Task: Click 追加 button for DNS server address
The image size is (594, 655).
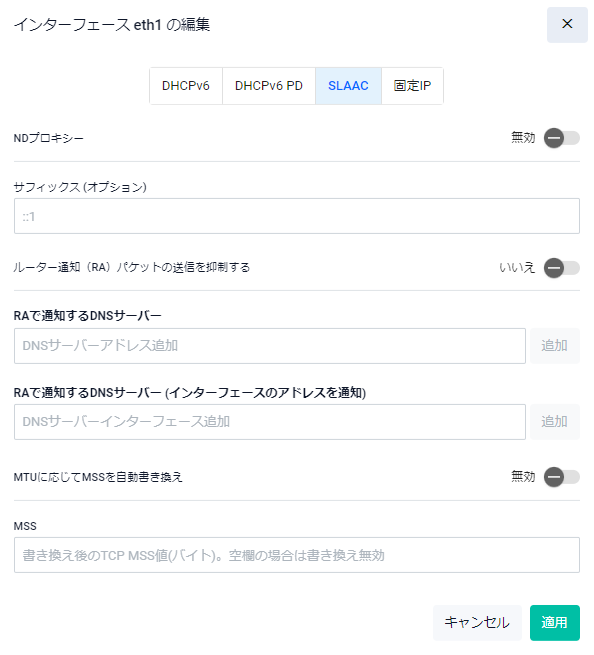Action: click(555, 345)
